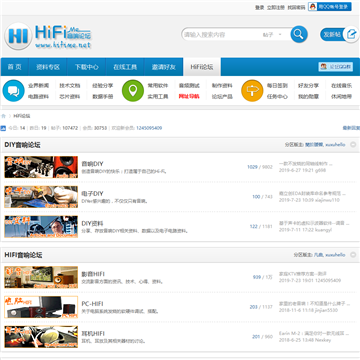Collapse the HIFI音响论坛 section
This screenshot has width=360, height=360.
353,255
